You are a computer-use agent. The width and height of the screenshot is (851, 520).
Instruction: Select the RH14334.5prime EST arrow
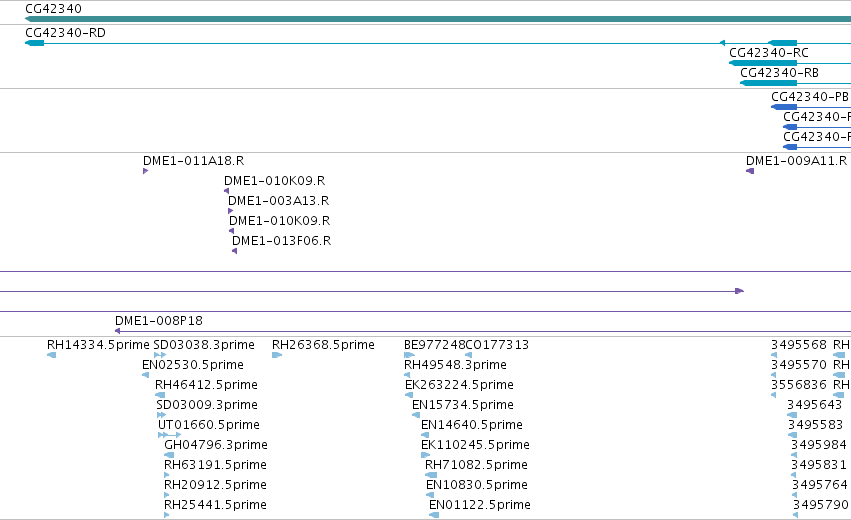pyautogui.click(x=52, y=355)
